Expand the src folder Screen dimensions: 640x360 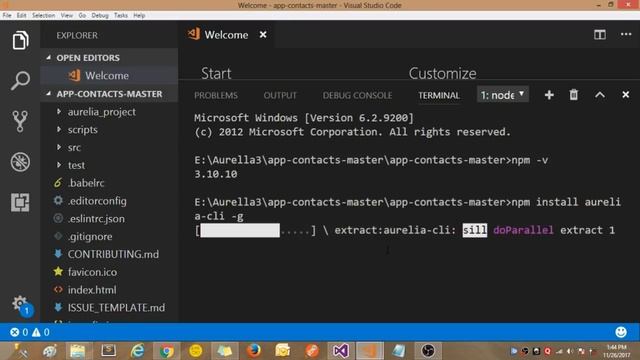click(x=109, y=147)
